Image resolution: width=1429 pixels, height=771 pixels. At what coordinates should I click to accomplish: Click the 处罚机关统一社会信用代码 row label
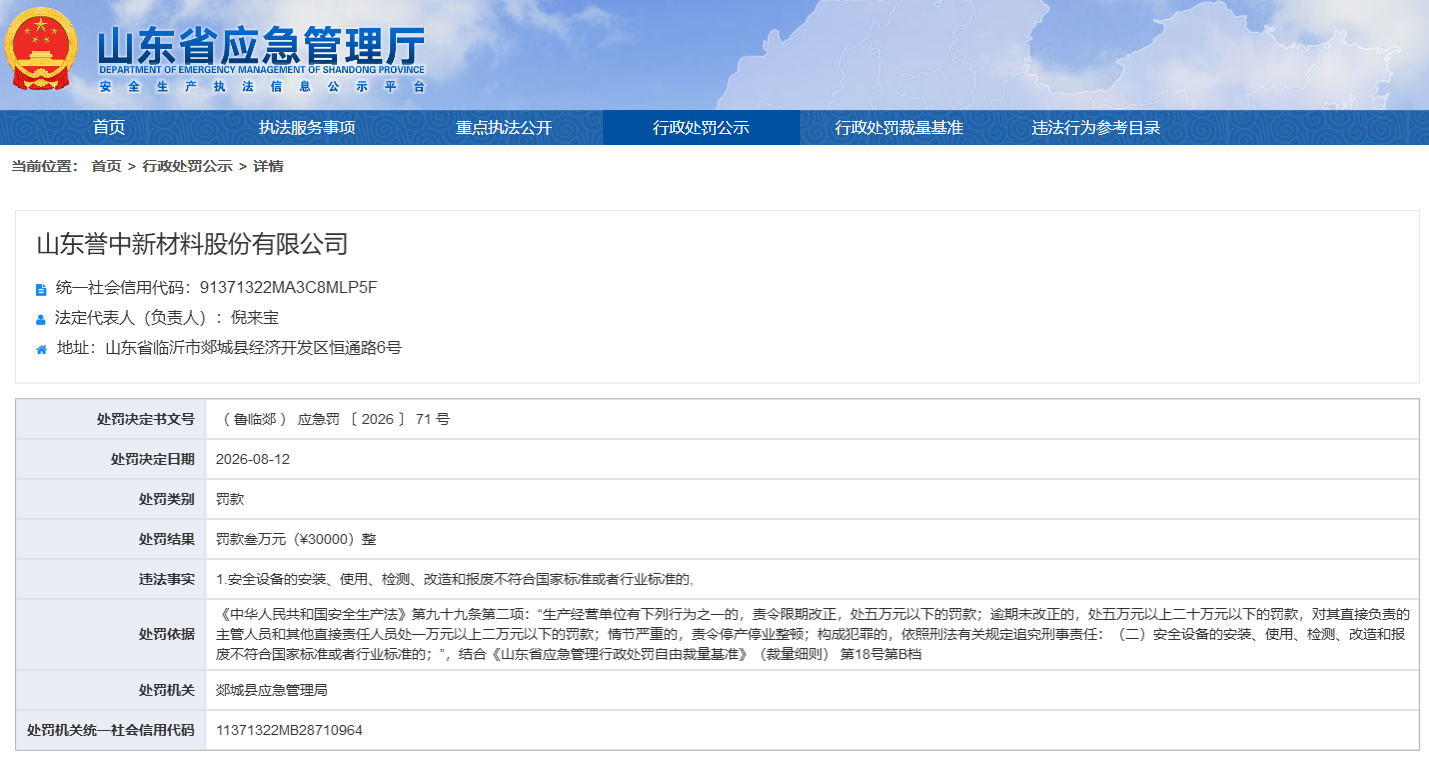[111, 730]
